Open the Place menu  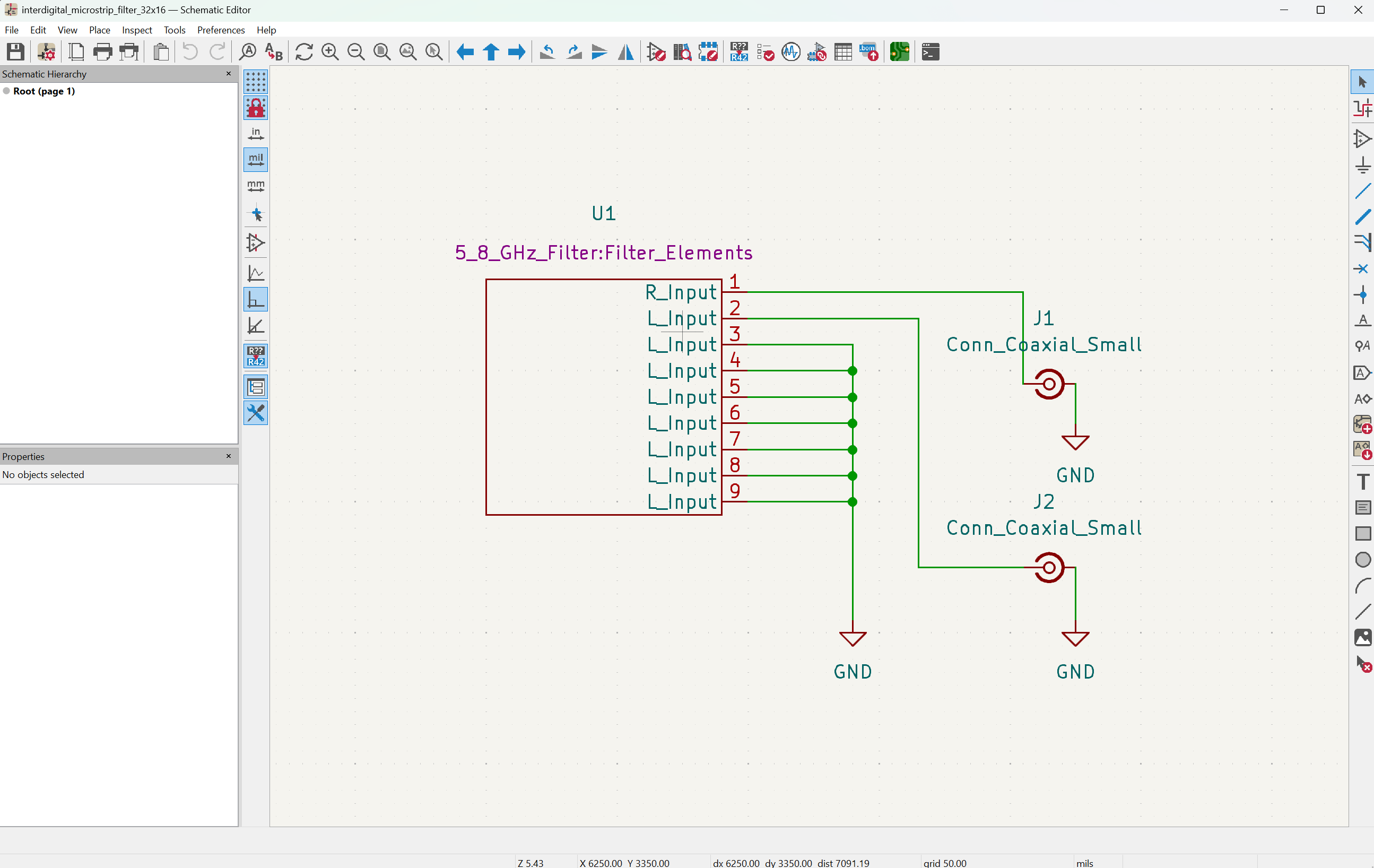(x=99, y=30)
